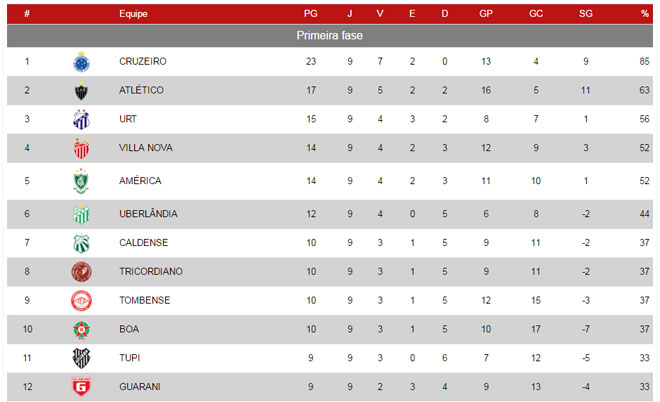Open the CRUZEIRO team name link
The image size is (660, 402).
point(143,61)
